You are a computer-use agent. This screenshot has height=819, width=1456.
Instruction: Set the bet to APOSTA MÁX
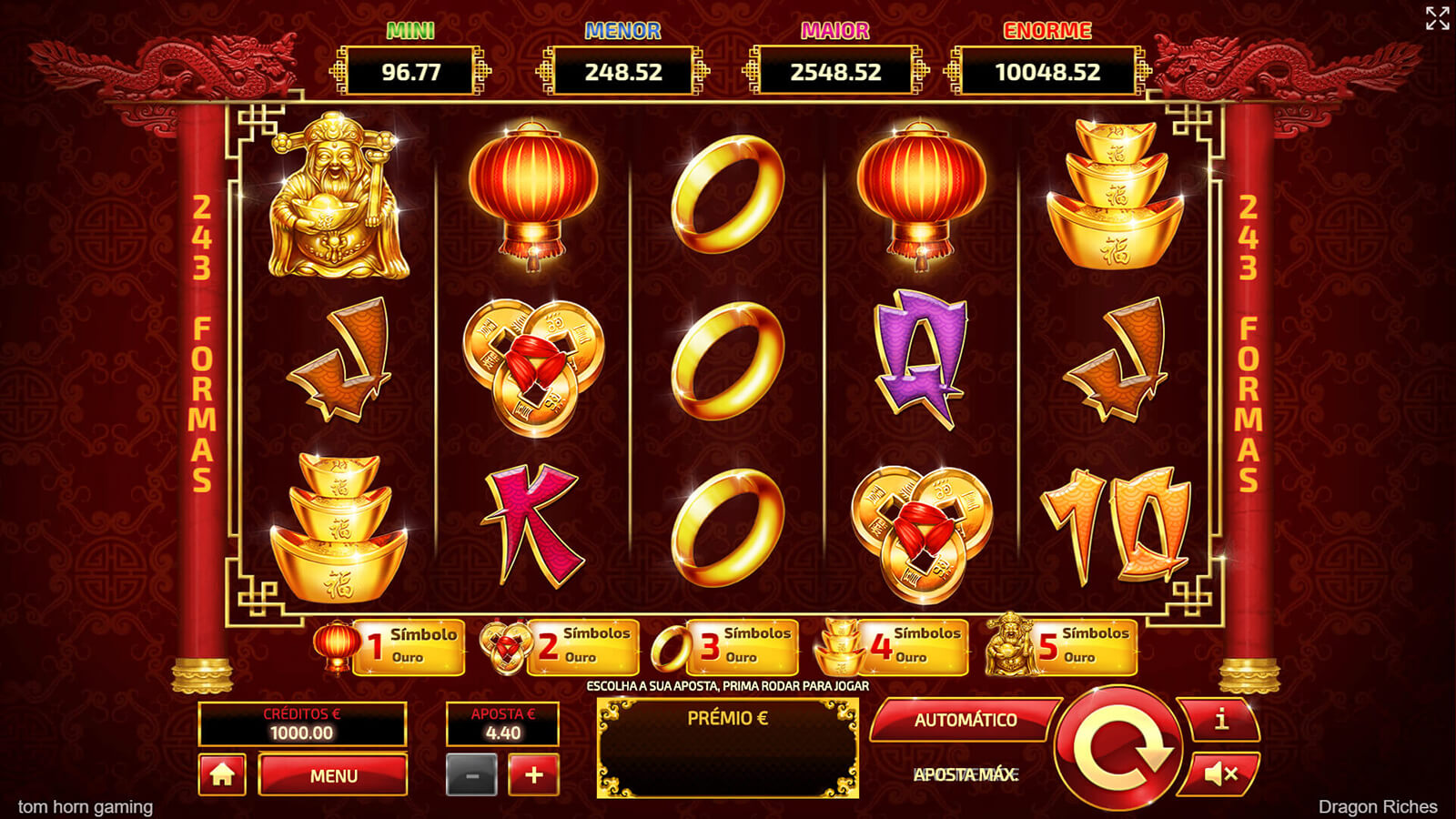coord(965,774)
